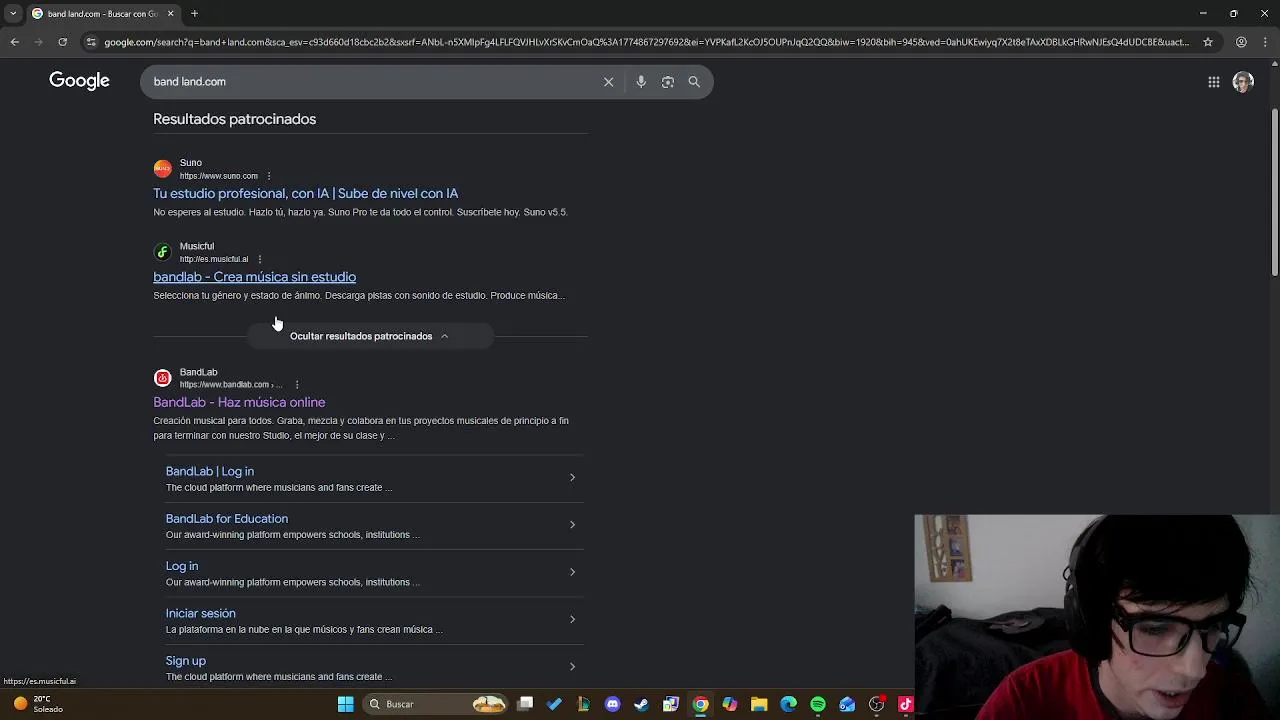Viewport: 1280px width, 720px height.
Task: Open 'BandLab | Log in' sitelink
Action: [210, 471]
